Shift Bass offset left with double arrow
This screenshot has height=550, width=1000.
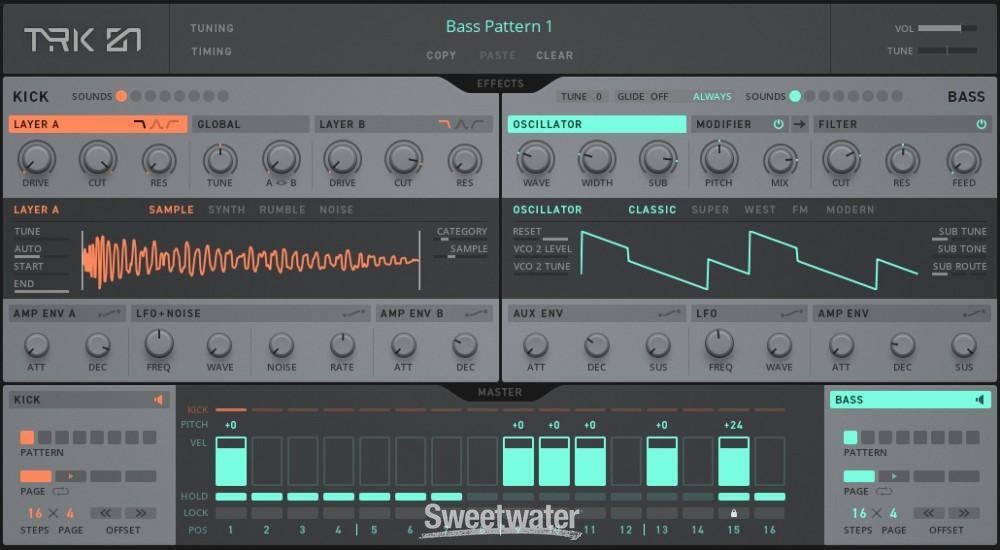tap(929, 513)
